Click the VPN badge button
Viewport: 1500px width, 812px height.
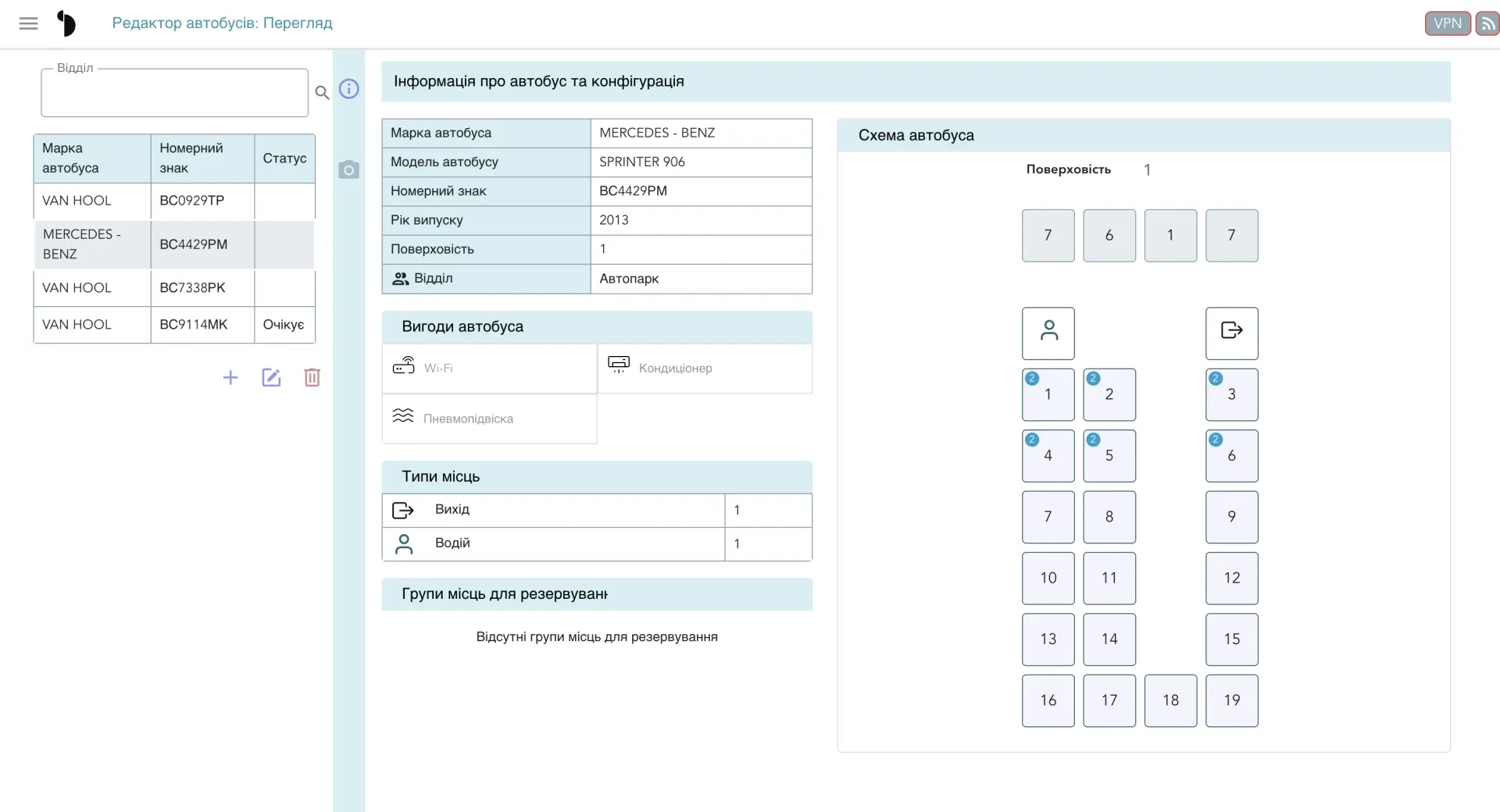pos(1448,23)
